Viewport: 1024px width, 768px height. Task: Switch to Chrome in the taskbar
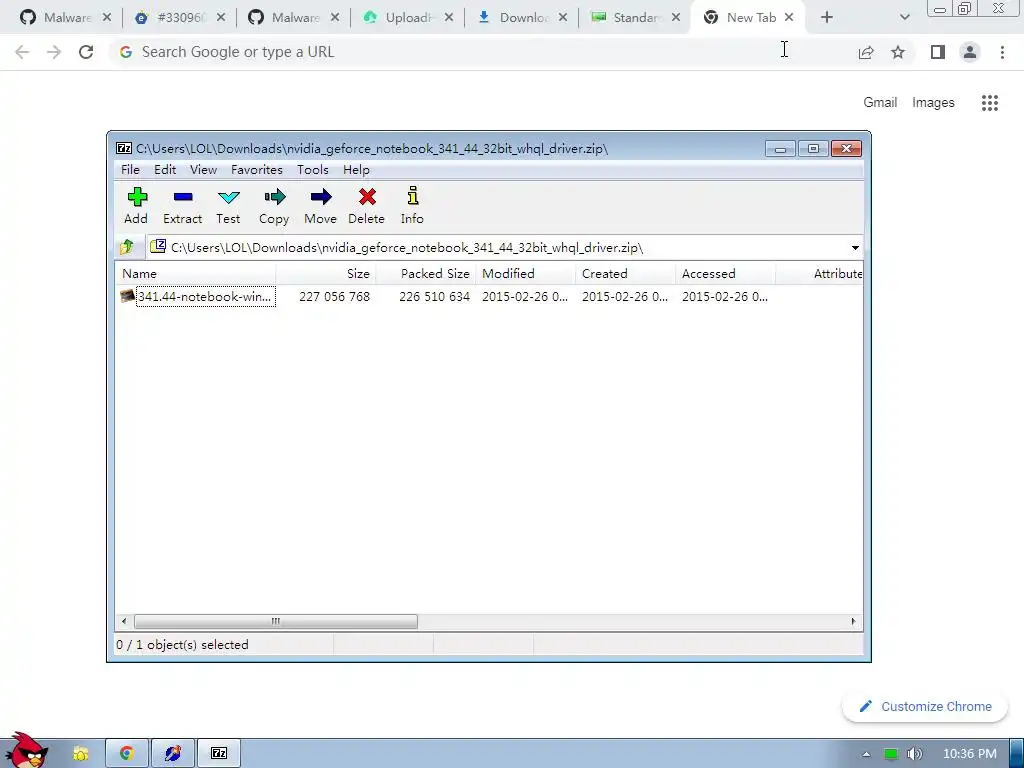(127, 754)
